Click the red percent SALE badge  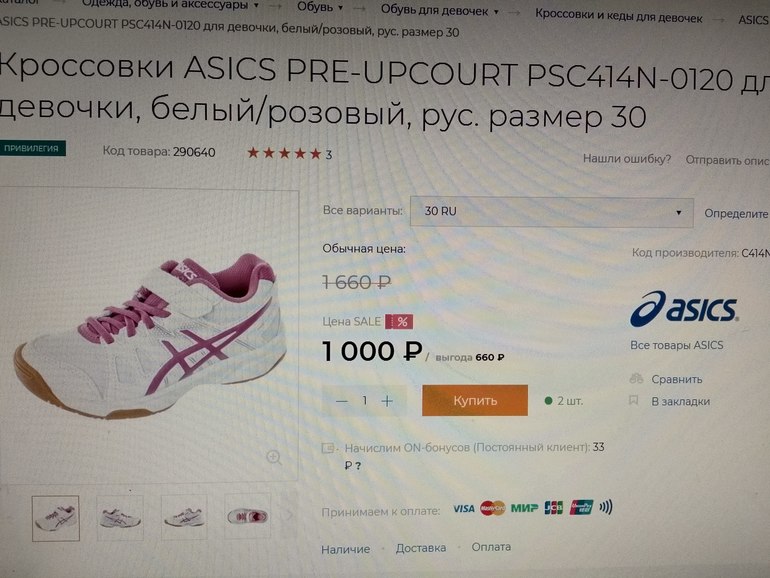[x=399, y=322]
